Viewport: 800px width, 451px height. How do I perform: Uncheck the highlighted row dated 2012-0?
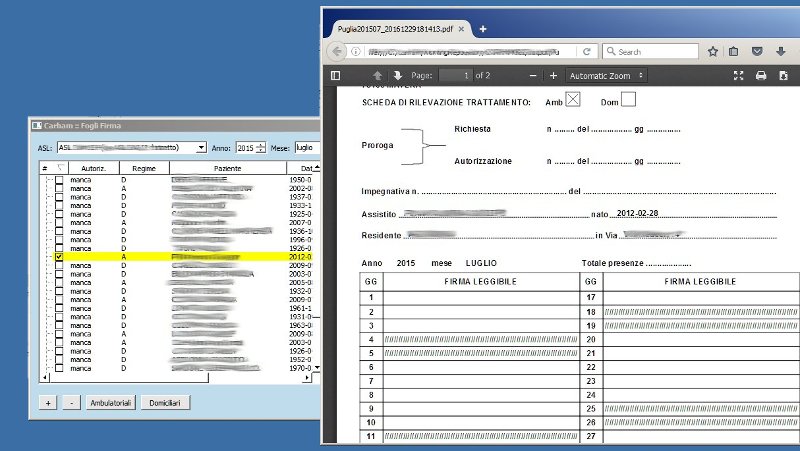coord(59,257)
